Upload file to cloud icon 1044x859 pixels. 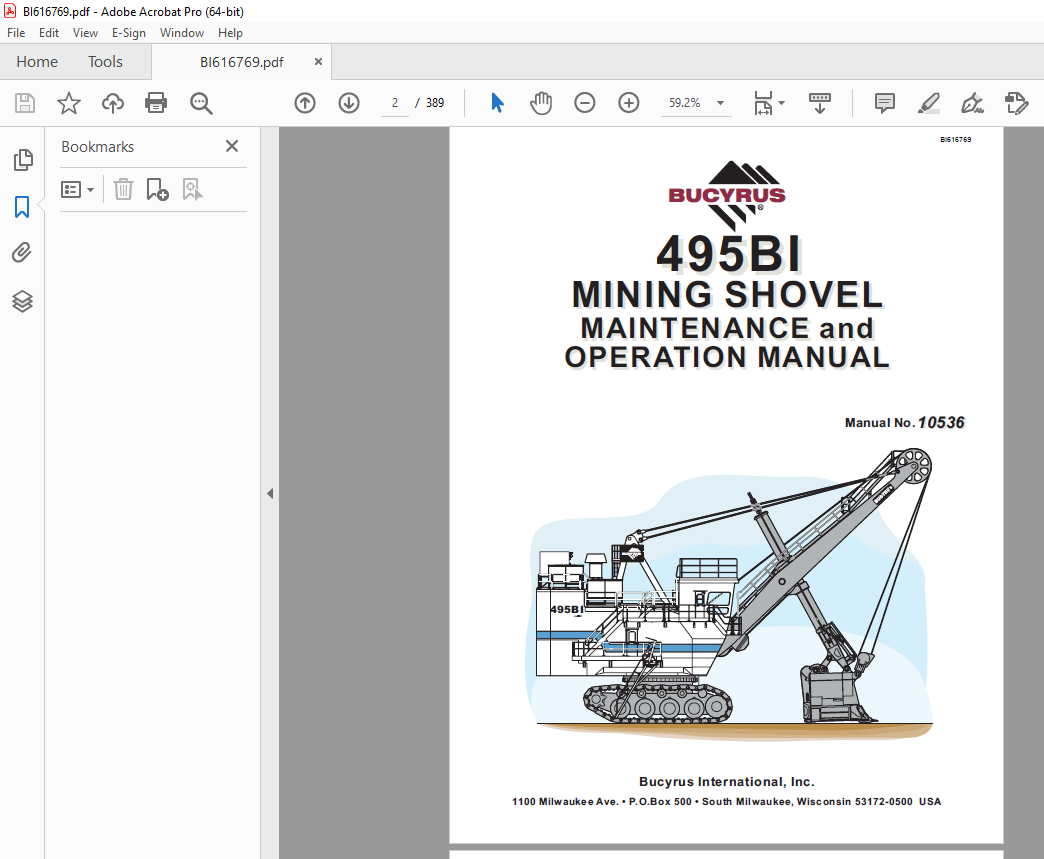[113, 103]
